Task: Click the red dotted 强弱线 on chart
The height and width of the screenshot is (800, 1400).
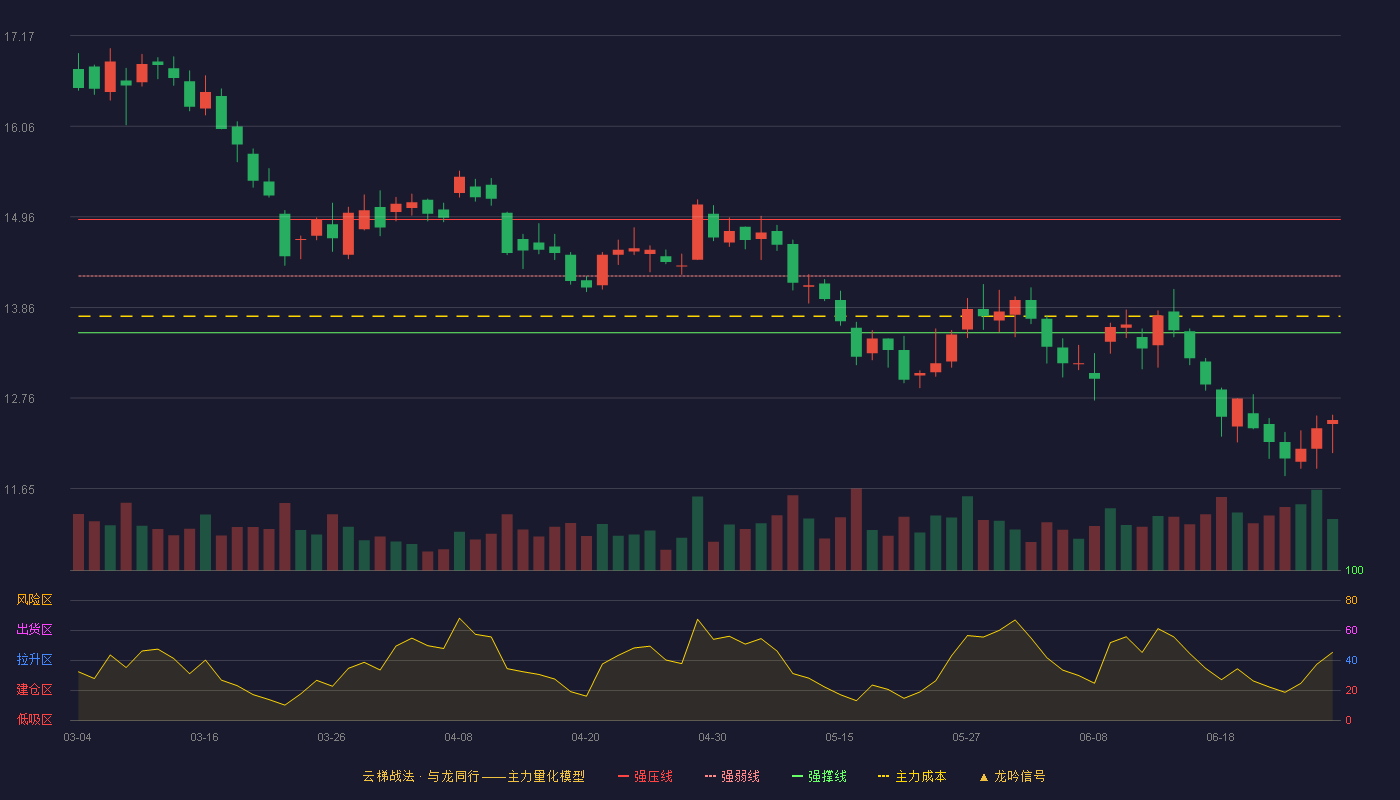Action: point(709,276)
